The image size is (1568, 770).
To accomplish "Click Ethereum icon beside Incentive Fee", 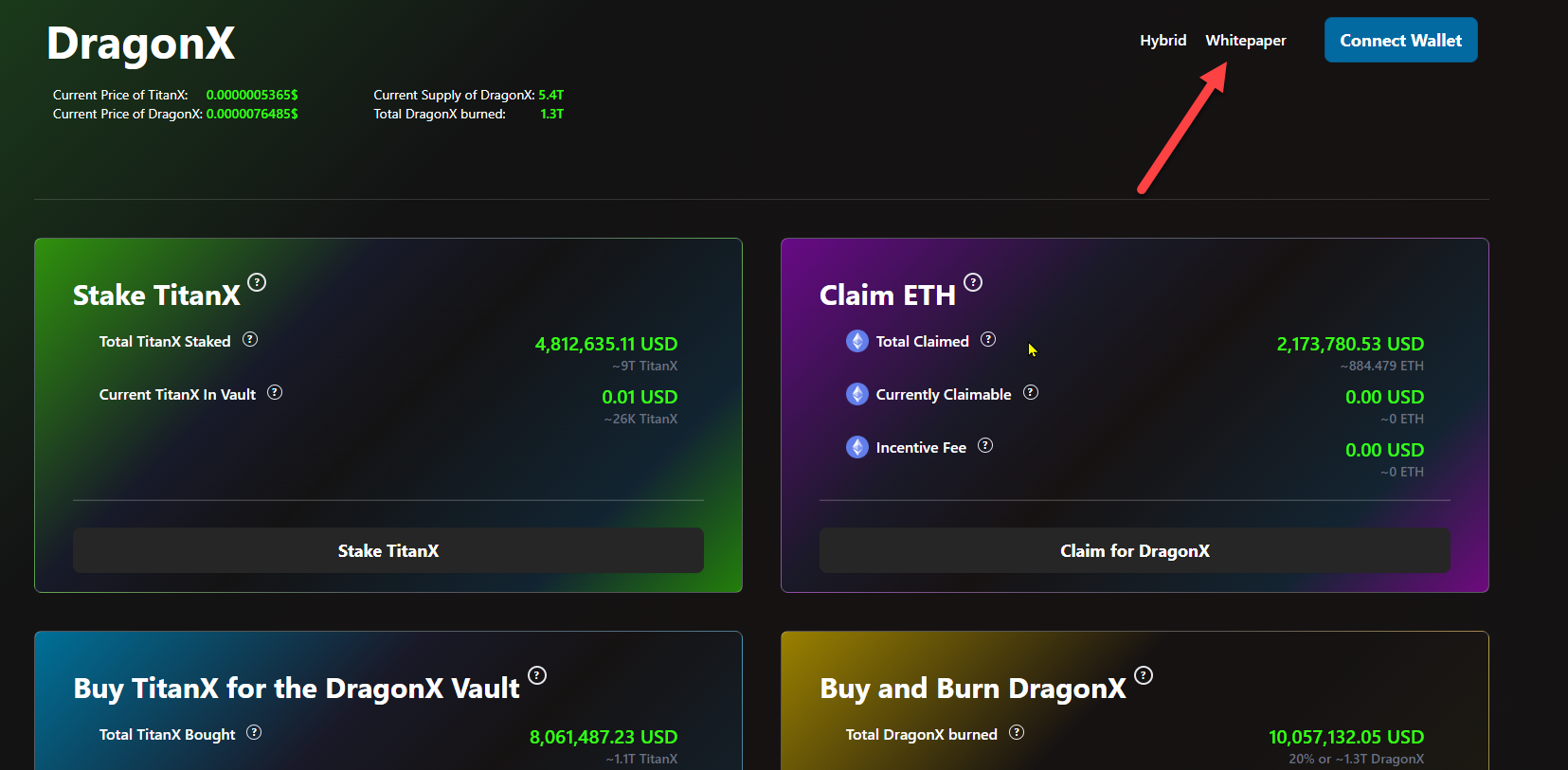I will (x=857, y=447).
